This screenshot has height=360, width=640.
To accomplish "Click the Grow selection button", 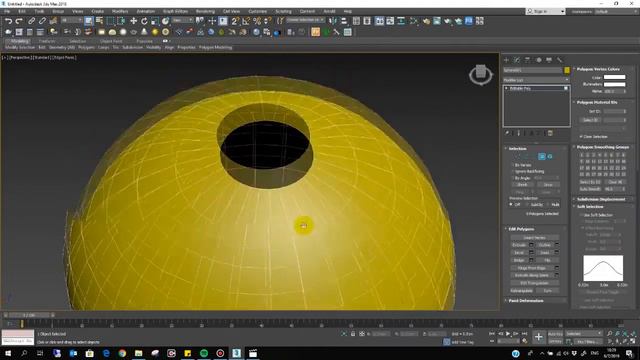I will (548, 184).
